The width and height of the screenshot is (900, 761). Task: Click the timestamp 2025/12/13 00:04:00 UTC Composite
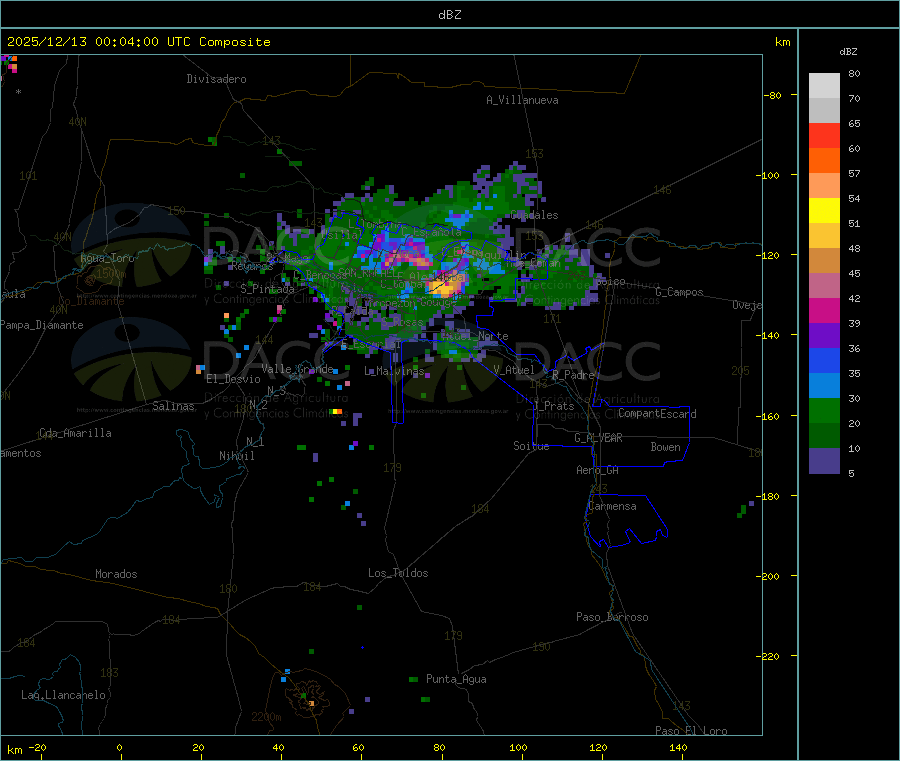tap(138, 42)
